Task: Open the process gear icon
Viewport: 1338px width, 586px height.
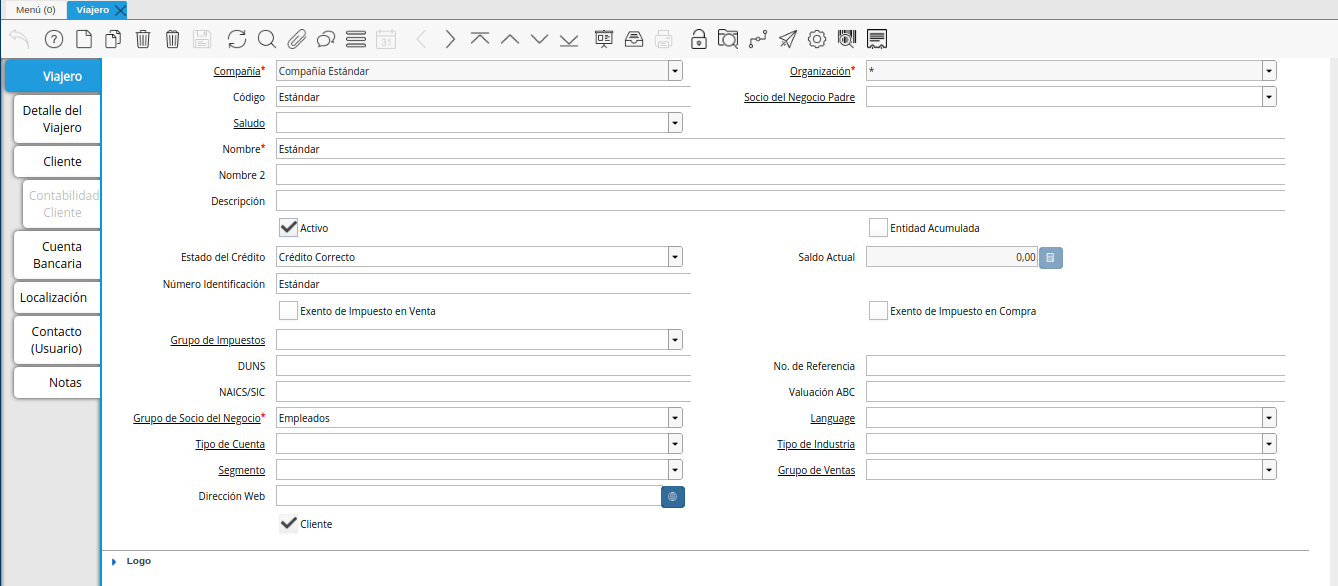Action: [x=817, y=39]
